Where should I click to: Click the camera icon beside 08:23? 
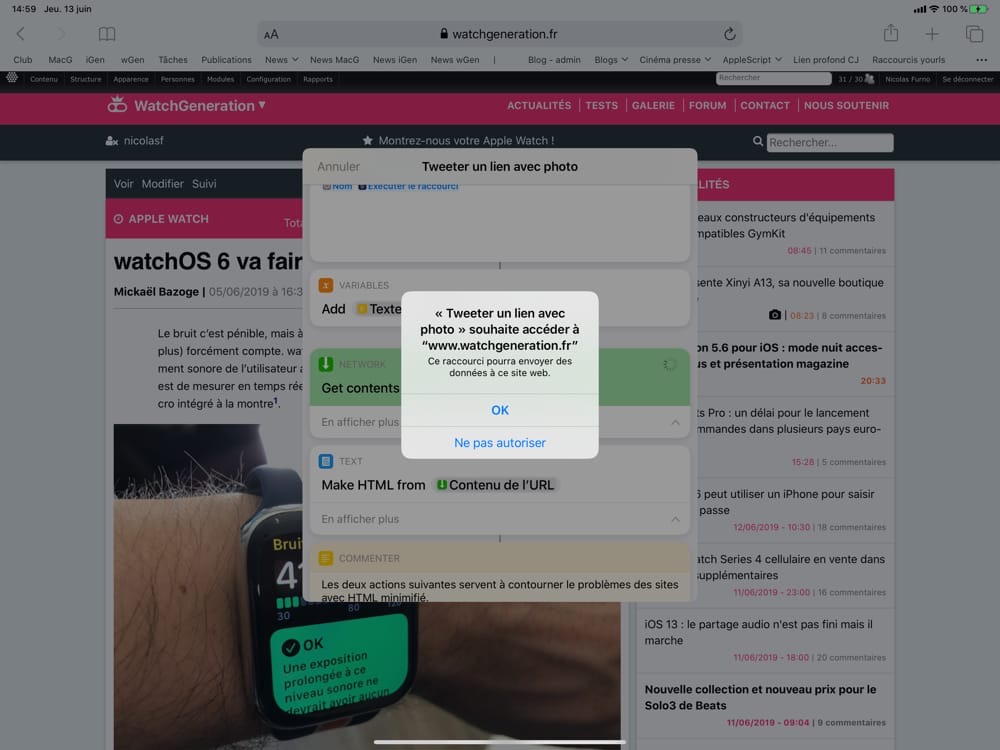775,314
